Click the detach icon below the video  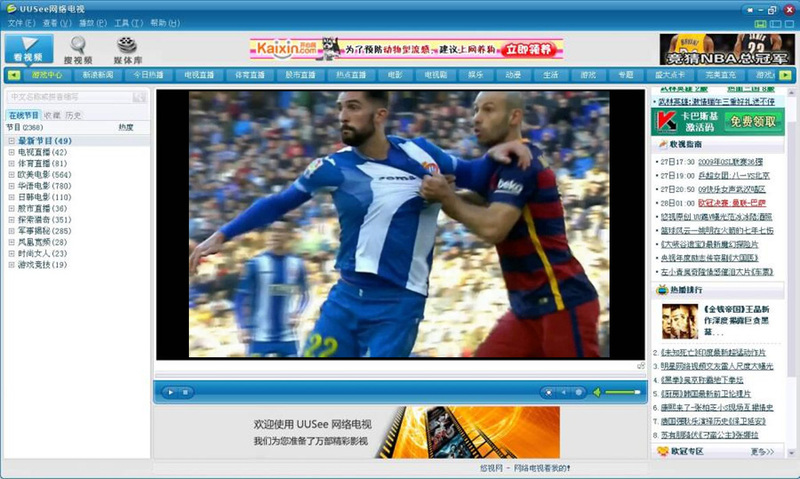641,366
